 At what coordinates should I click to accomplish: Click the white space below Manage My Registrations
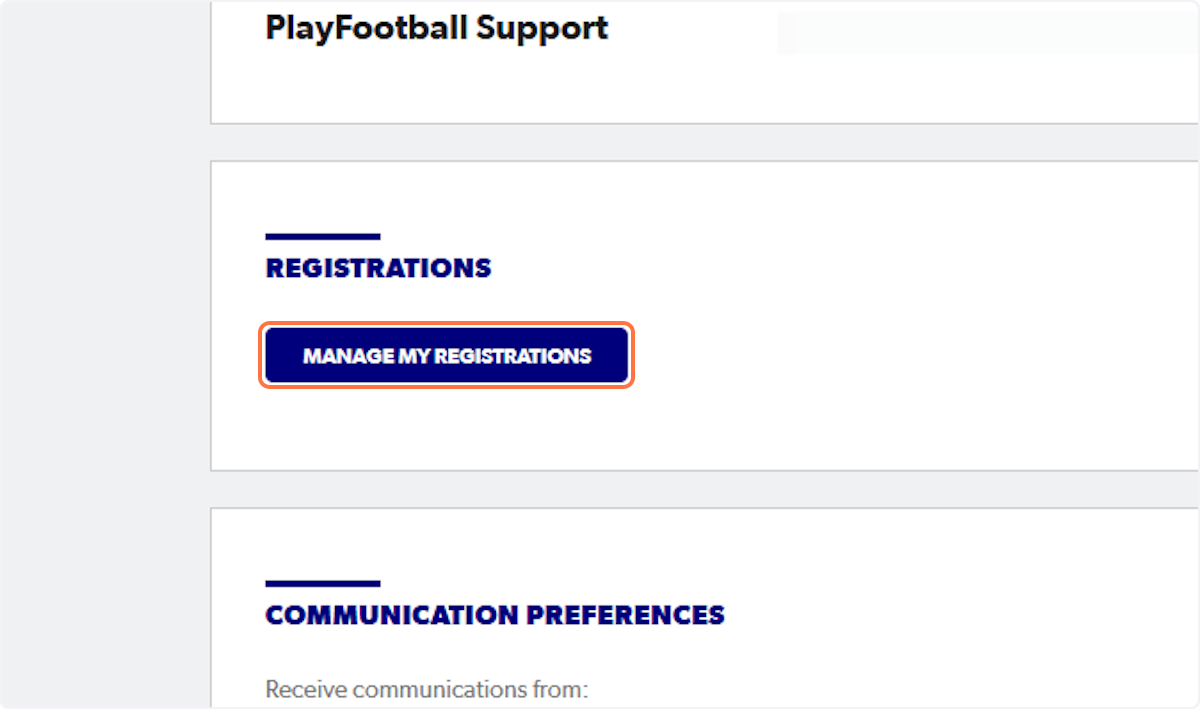tap(446, 430)
